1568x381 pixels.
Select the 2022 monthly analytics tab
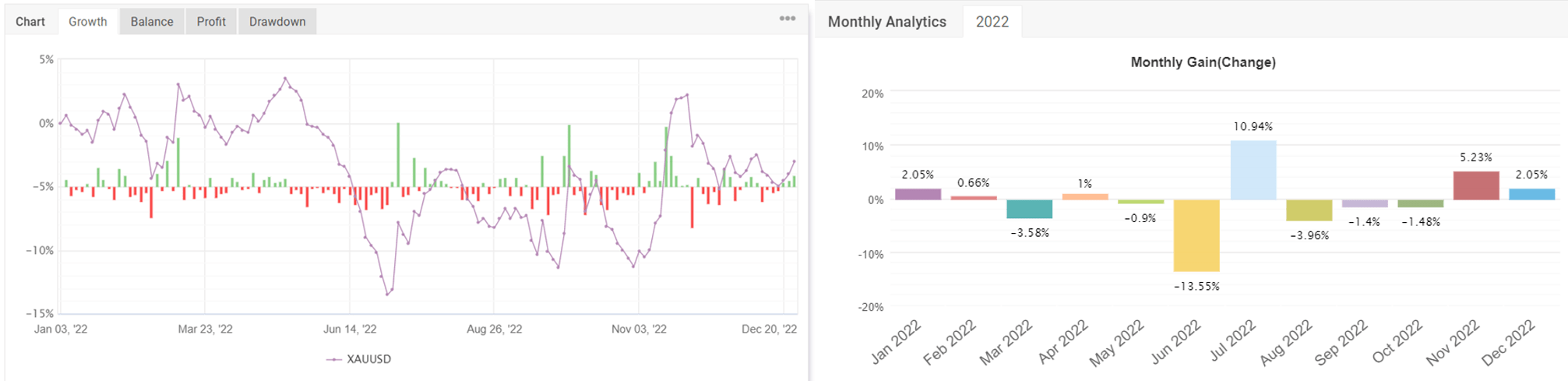click(x=992, y=22)
